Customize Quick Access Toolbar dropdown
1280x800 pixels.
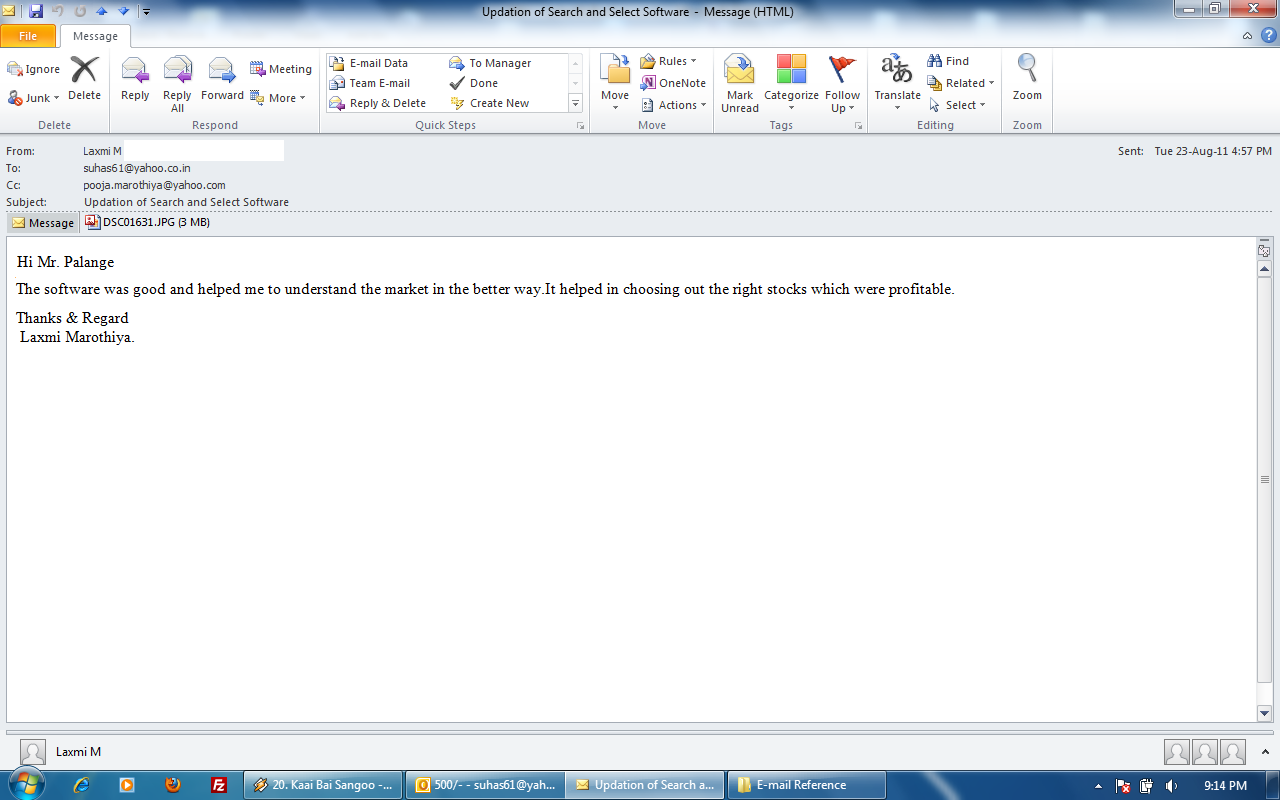pos(146,12)
